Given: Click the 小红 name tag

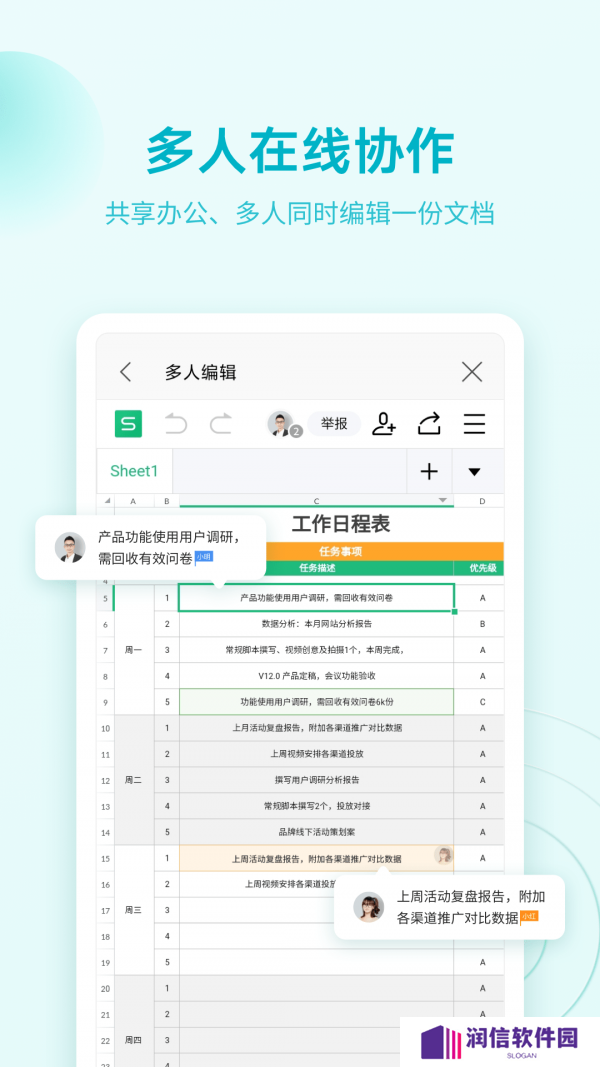Looking at the screenshot, I should tap(529, 917).
